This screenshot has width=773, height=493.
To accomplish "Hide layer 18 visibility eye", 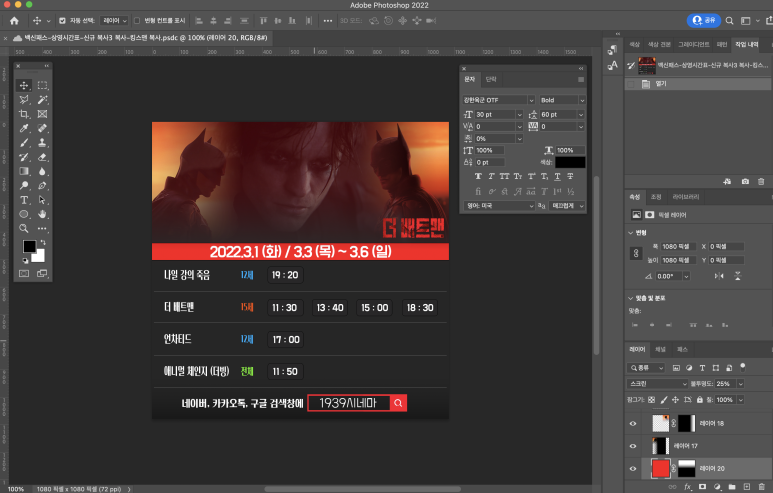I will pos(633,423).
